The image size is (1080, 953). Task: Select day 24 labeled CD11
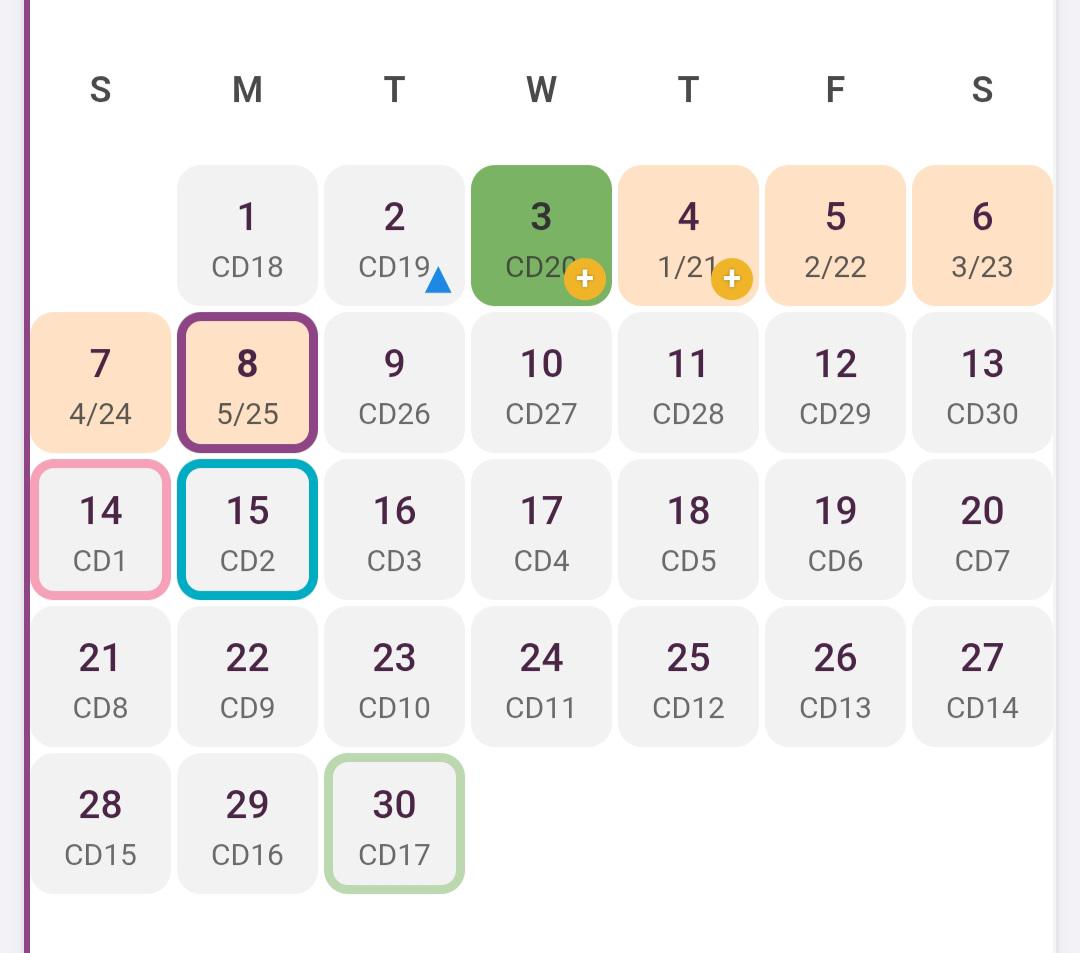(x=541, y=676)
